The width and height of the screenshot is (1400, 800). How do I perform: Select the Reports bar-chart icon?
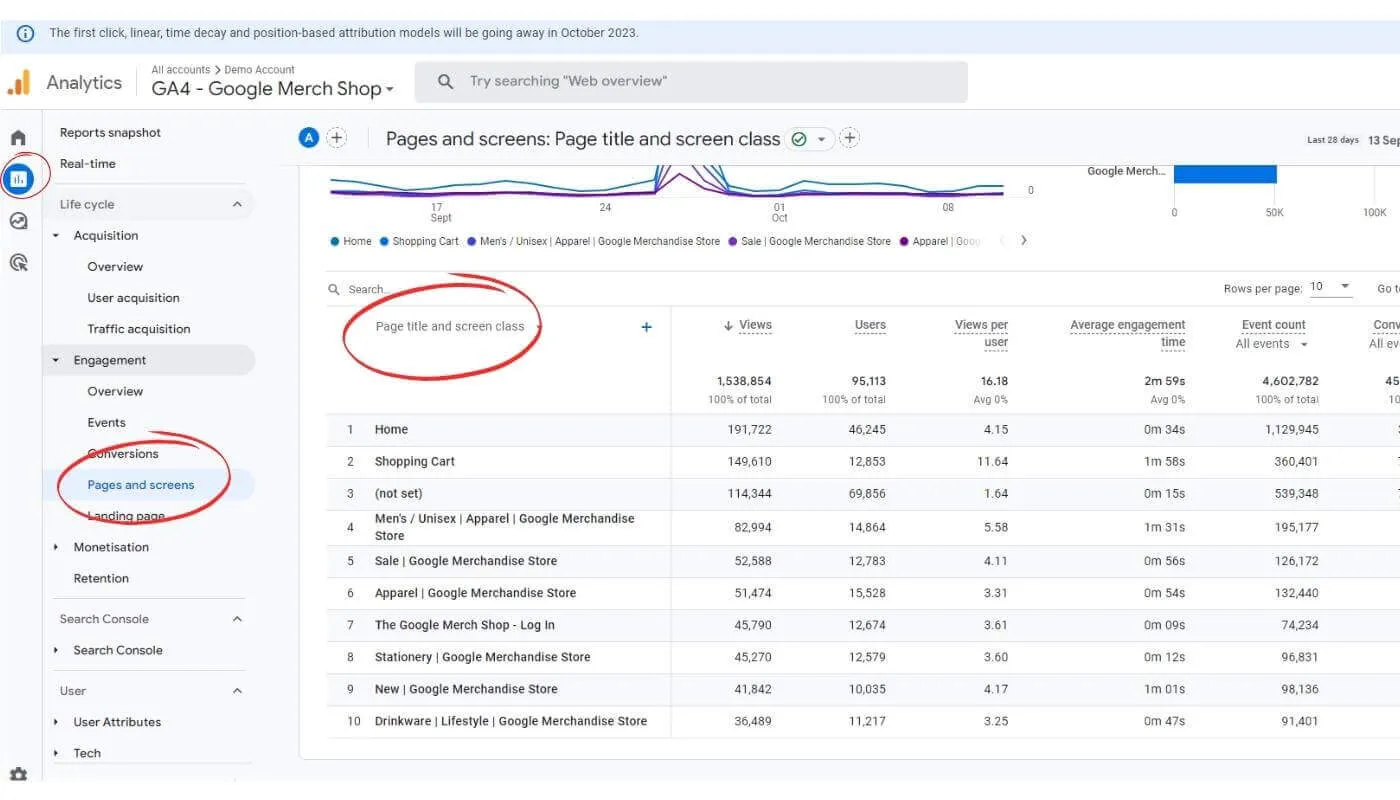click(x=20, y=177)
